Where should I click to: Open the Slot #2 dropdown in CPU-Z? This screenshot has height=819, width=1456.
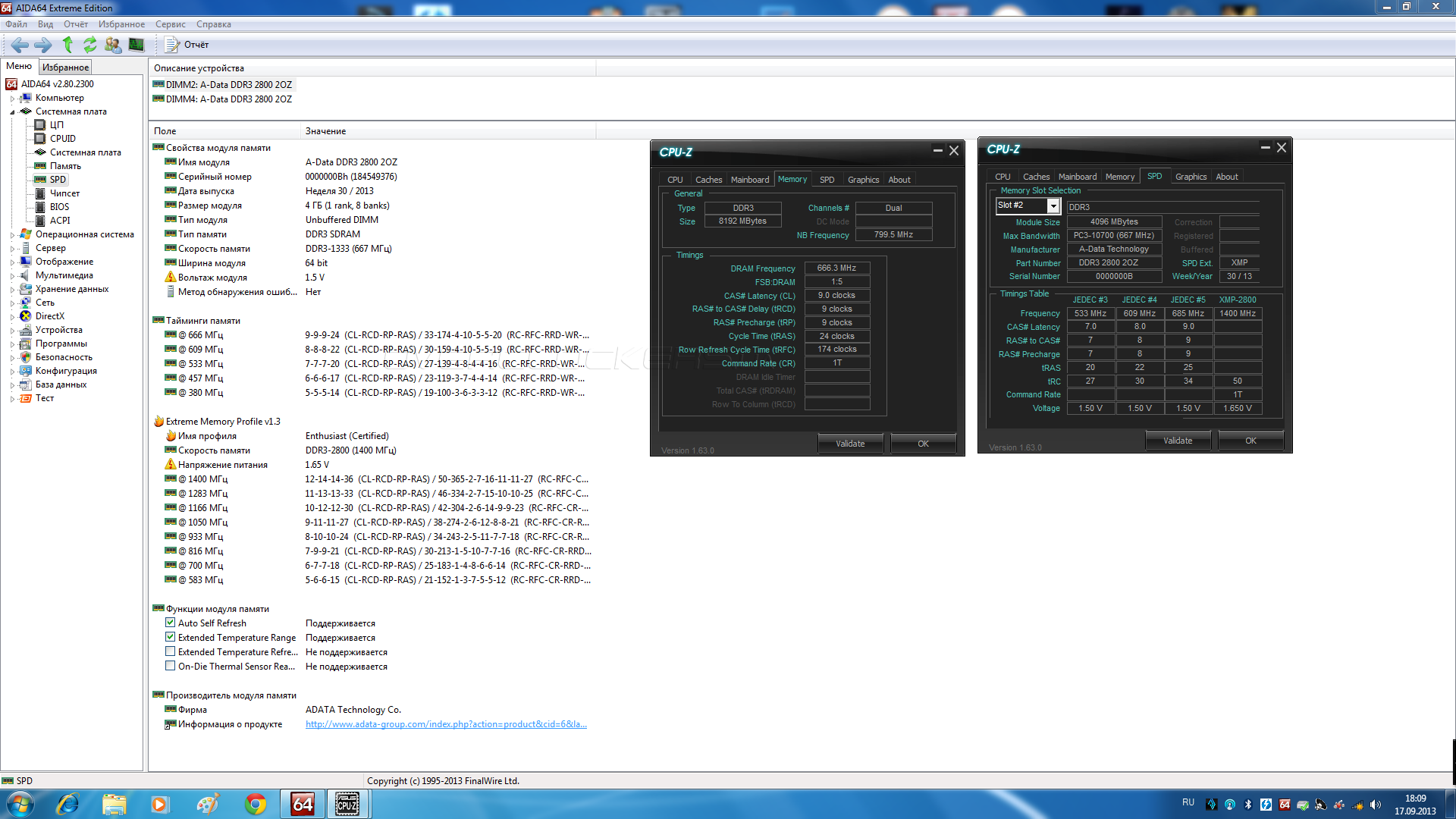click(x=1053, y=206)
